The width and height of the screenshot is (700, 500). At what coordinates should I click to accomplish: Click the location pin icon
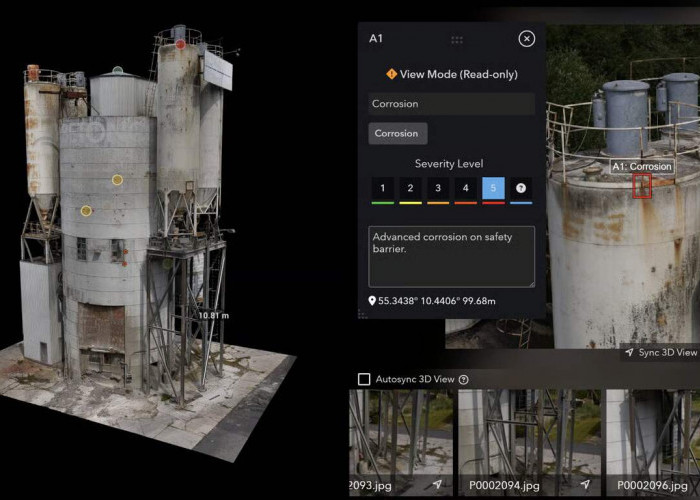coord(372,301)
